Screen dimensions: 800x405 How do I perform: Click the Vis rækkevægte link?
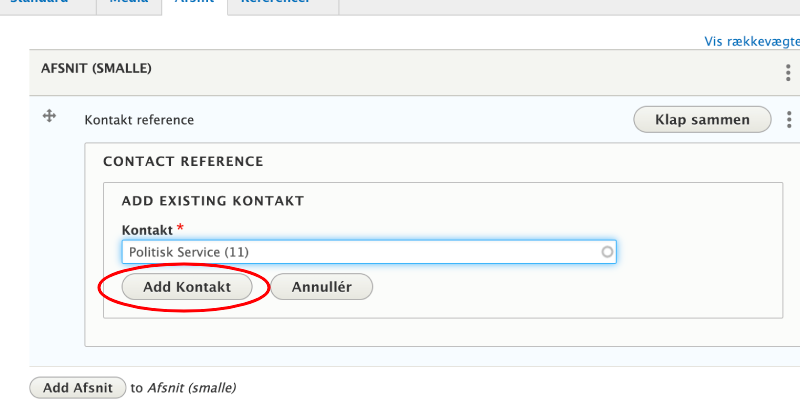pyautogui.click(x=752, y=41)
